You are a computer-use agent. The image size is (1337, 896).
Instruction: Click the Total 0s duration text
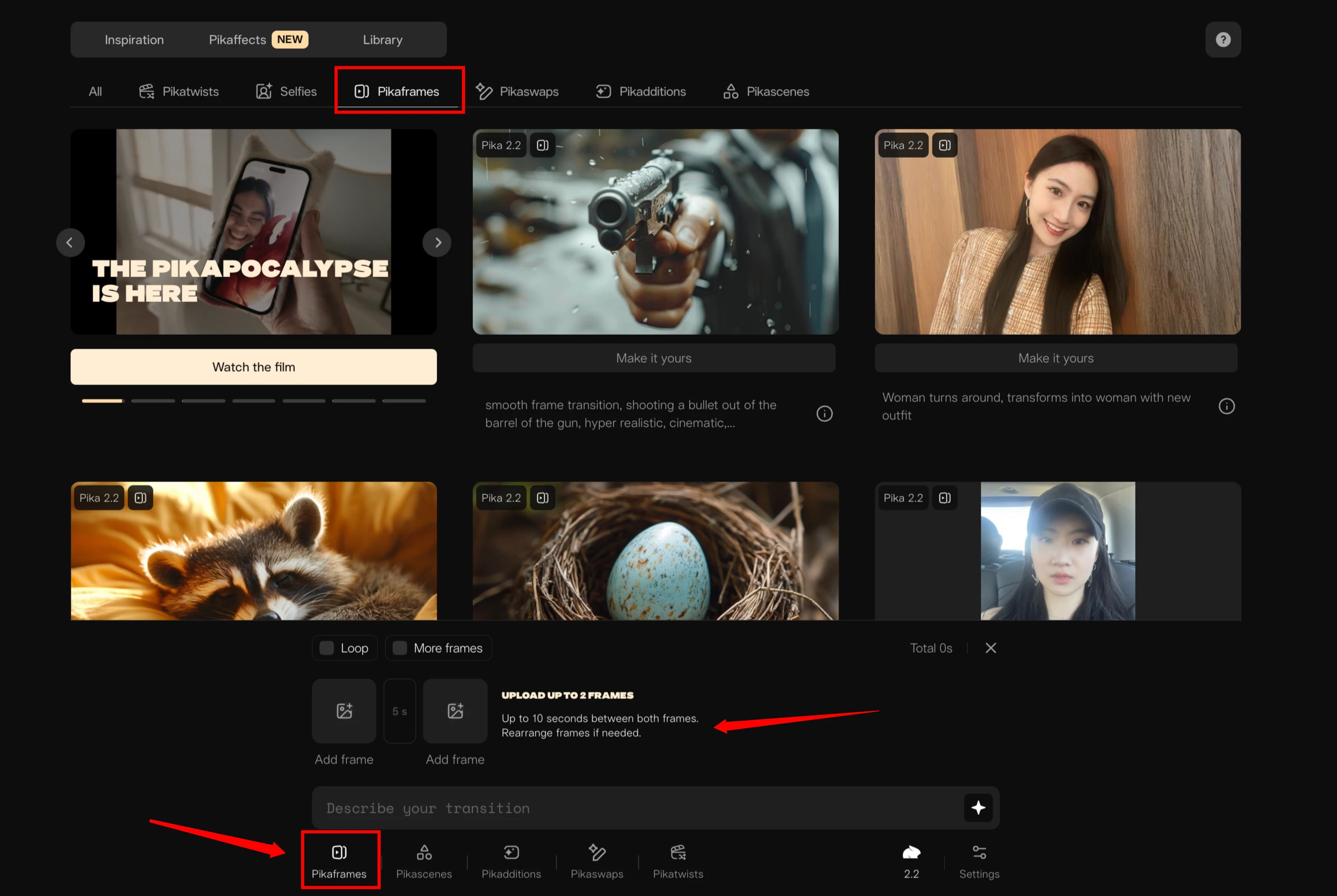coord(931,648)
